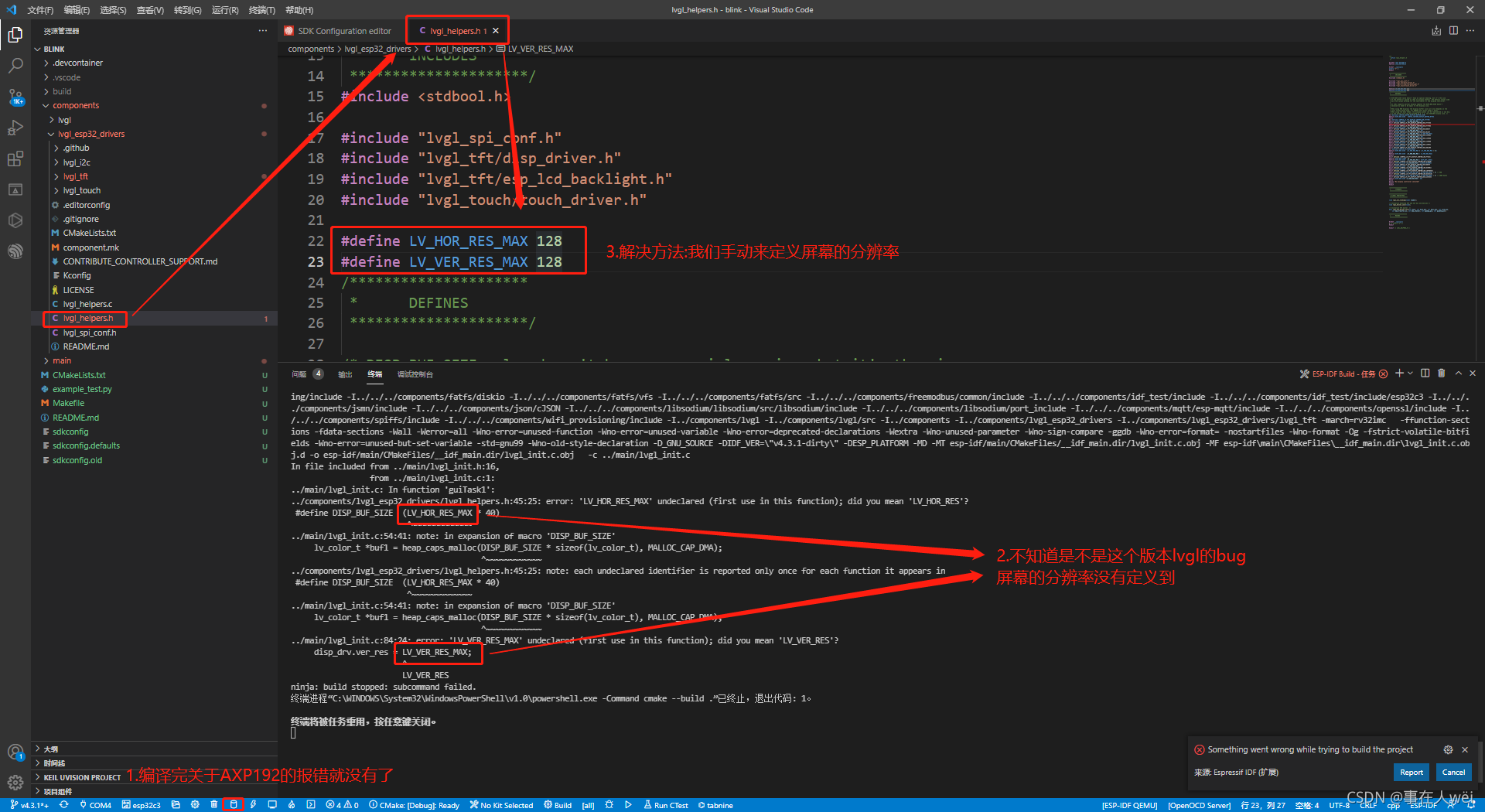Click No Kit Selected in status bar
1485x812 pixels.
coord(501,805)
